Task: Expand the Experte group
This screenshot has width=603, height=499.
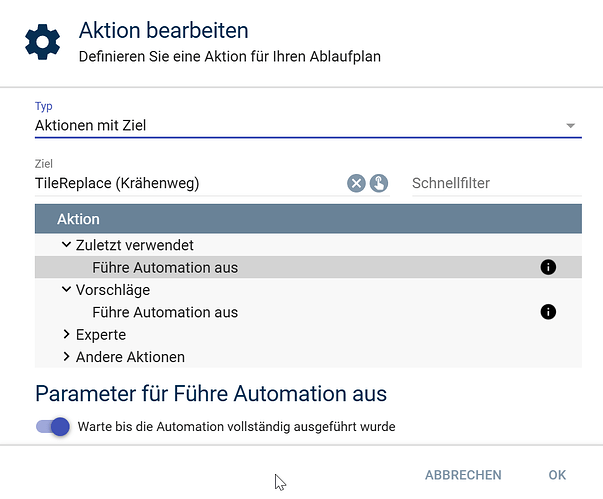Action: click(67, 335)
